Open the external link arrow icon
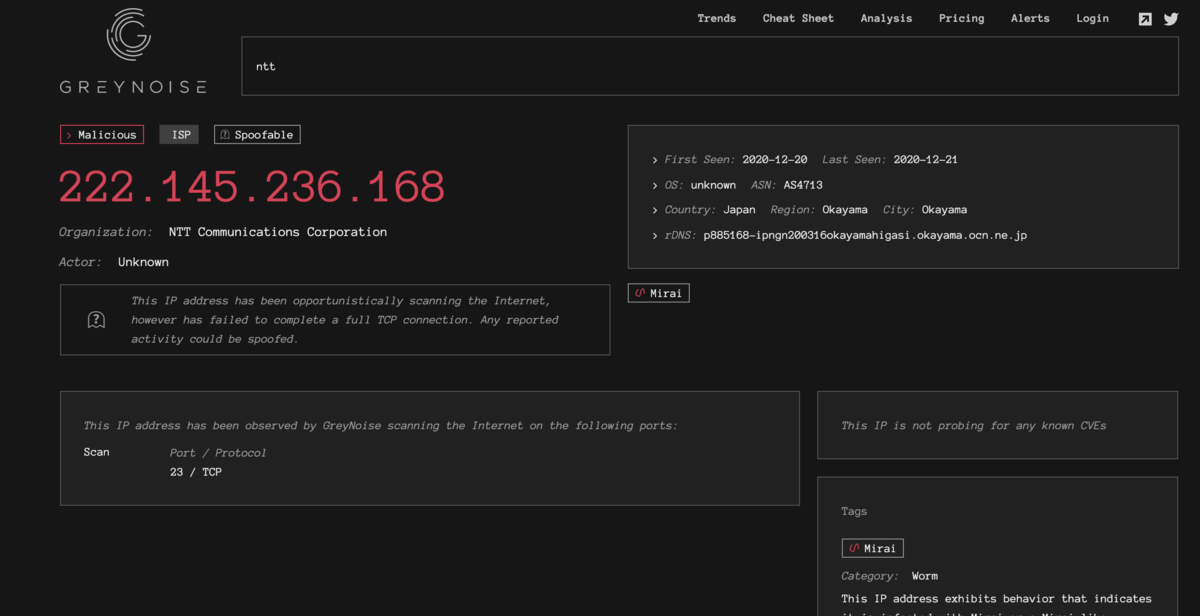Viewport: 1200px width, 616px height. (1145, 19)
